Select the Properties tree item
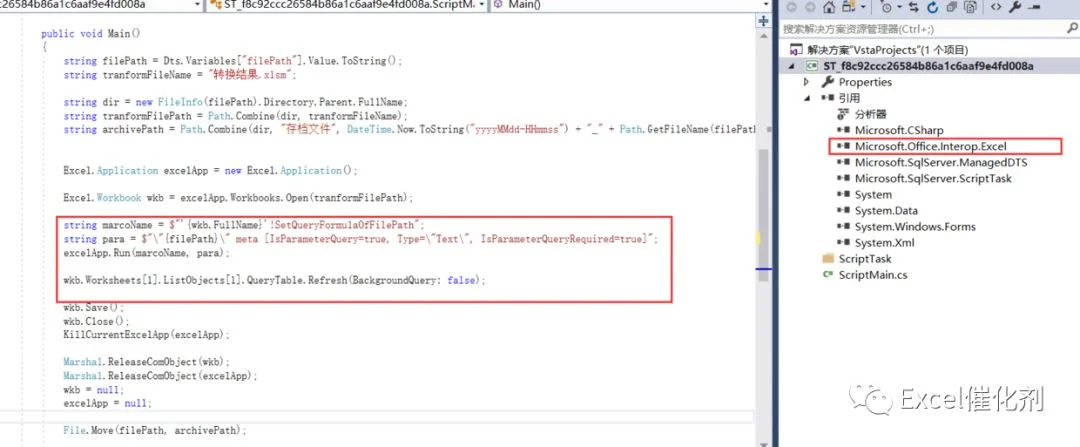1080x447 pixels. pos(865,82)
